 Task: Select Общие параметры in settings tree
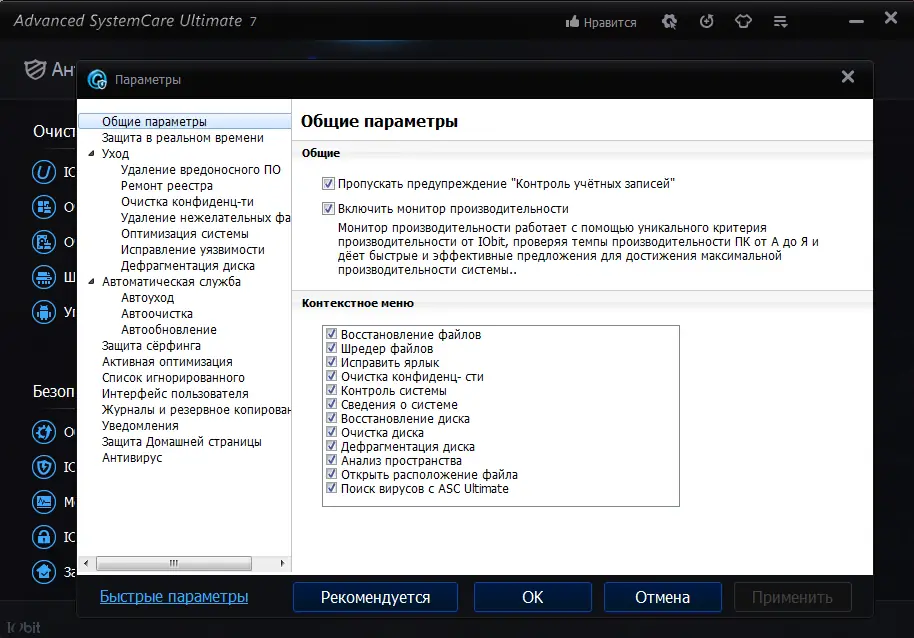point(154,122)
